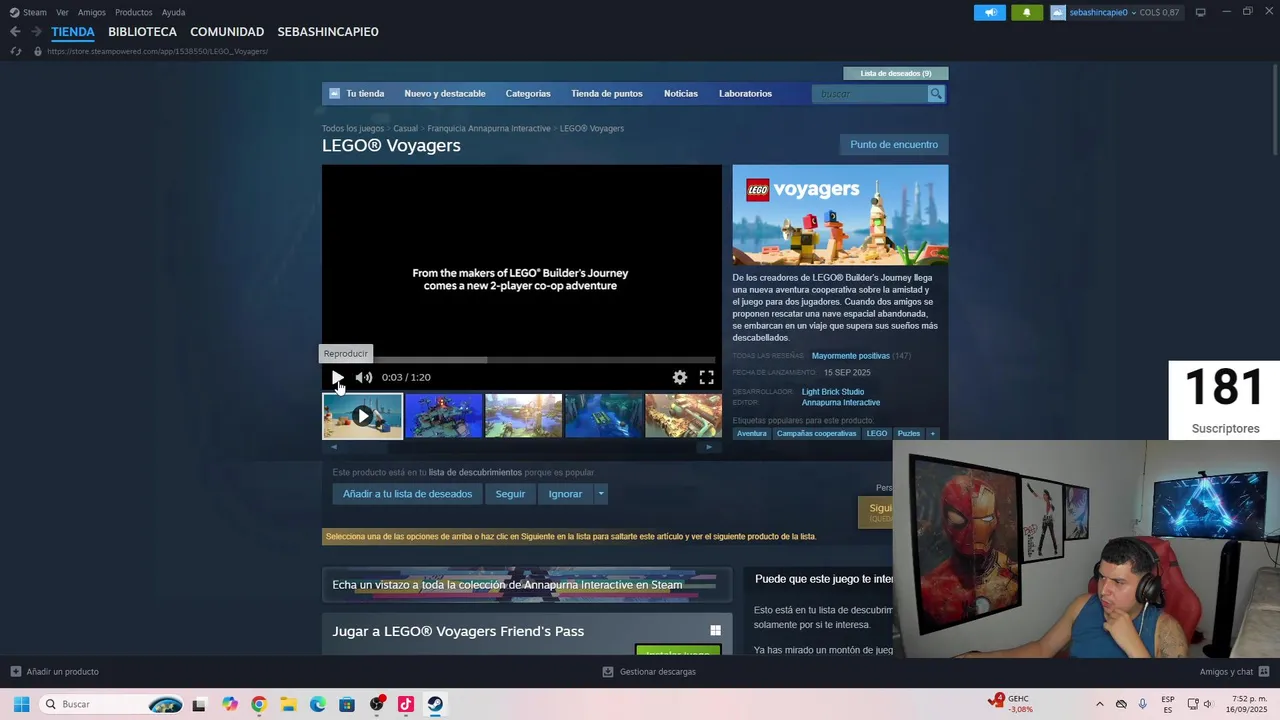The width and height of the screenshot is (1280, 720).
Task: Seek on the video progress bar
Action: point(521,360)
